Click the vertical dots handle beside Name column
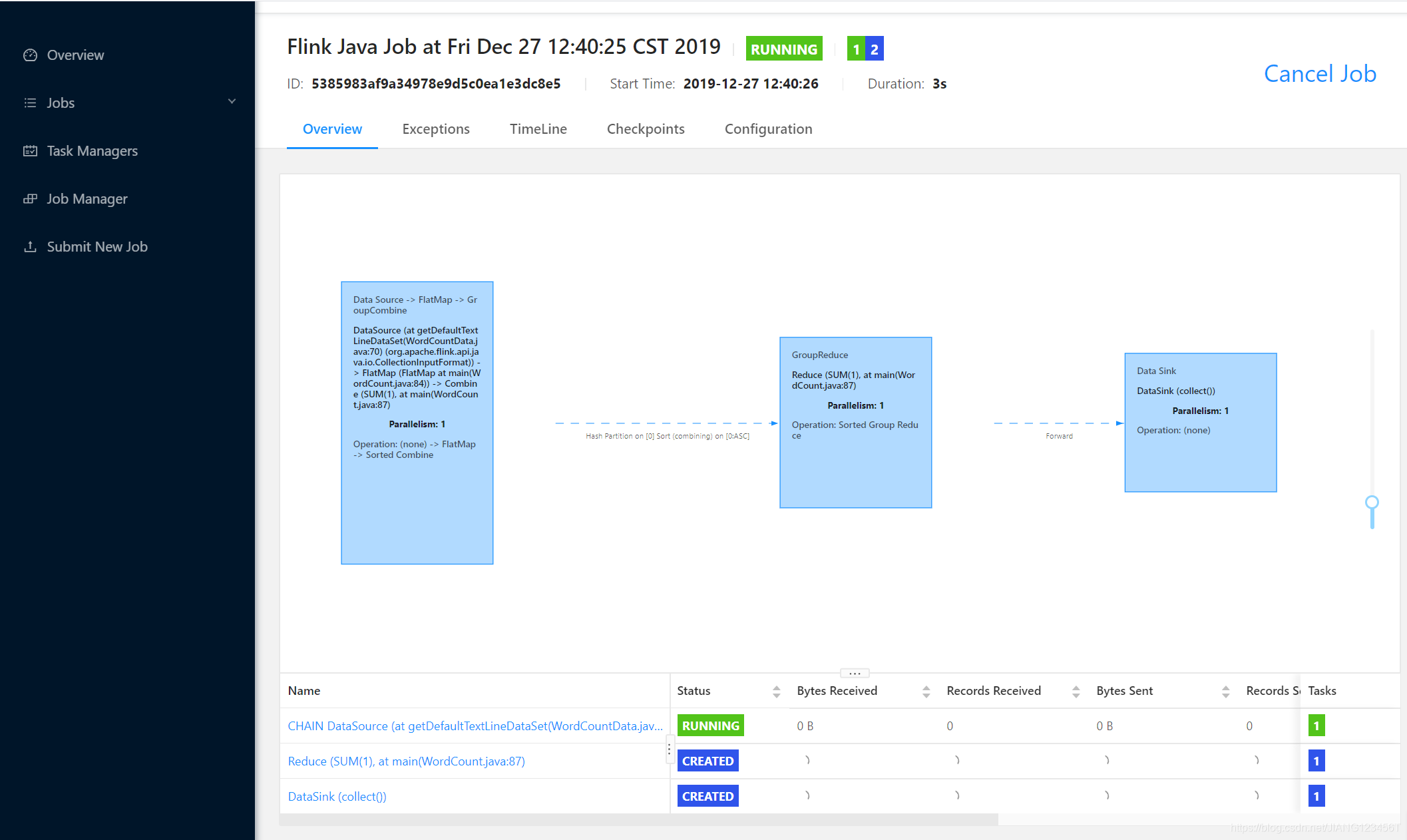1407x840 pixels. click(x=669, y=750)
